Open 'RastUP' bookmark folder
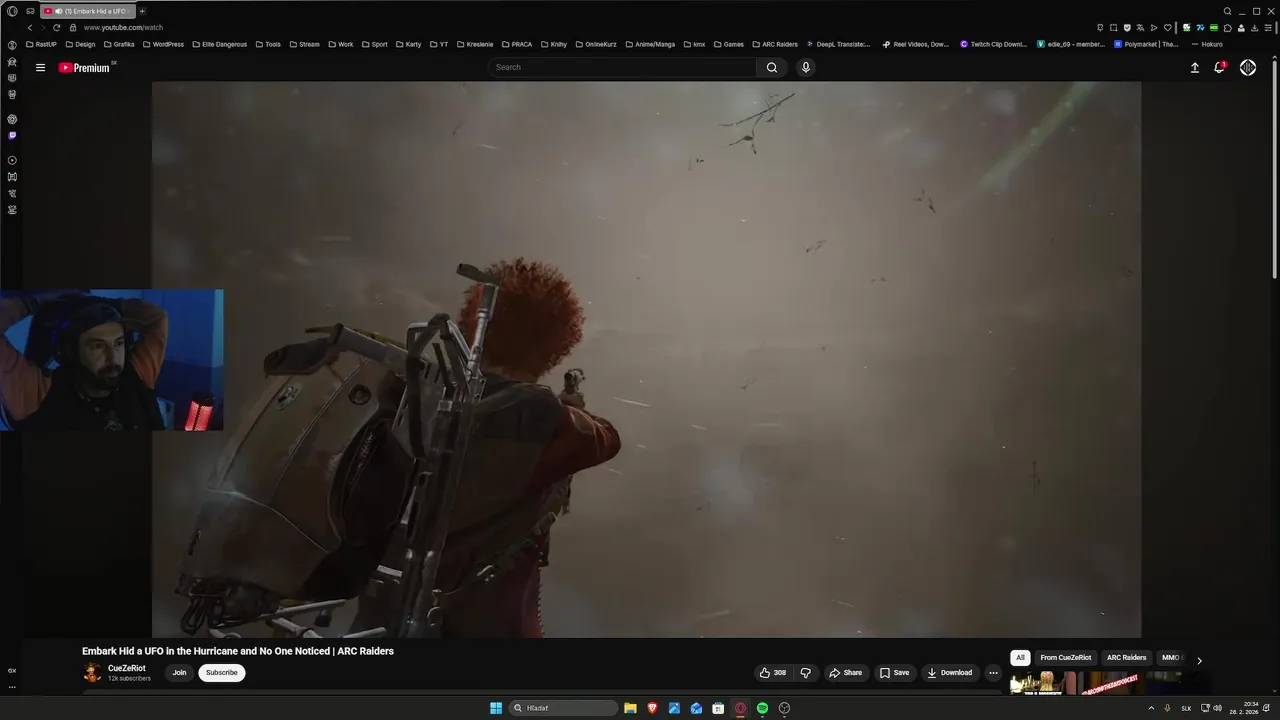This screenshot has width=1280, height=720. 41,44
